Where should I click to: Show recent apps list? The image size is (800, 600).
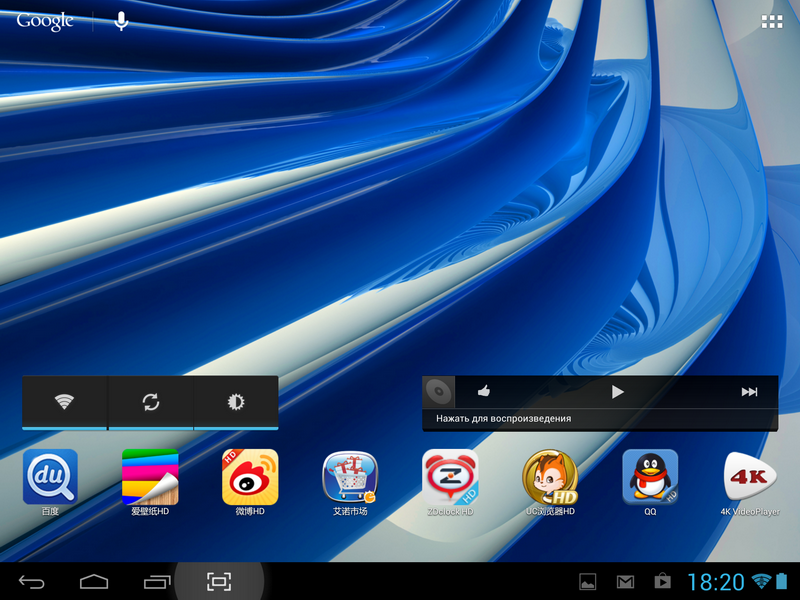coord(157,582)
